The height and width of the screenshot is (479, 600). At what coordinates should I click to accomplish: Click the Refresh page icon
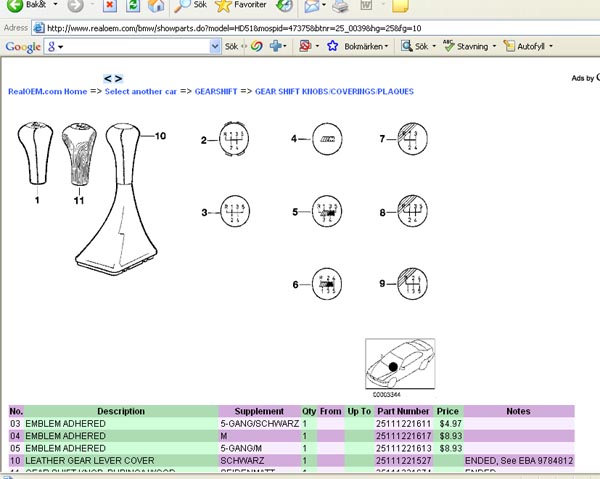pos(133,6)
